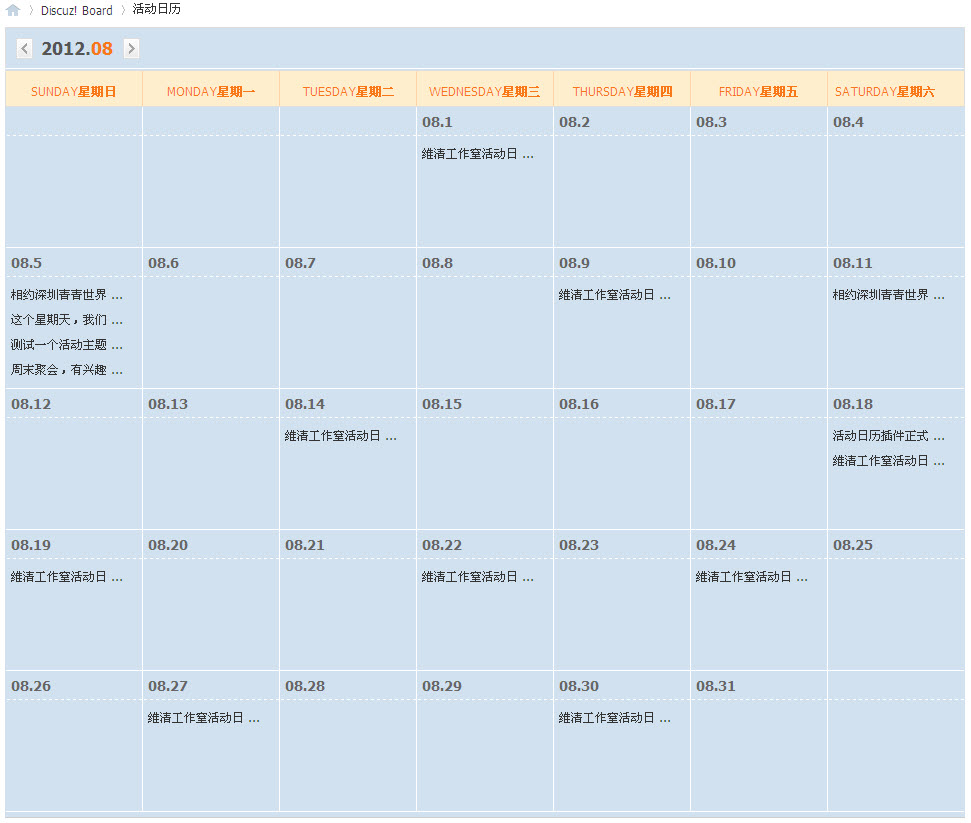Click FRIDAY星期五 column header

758,92
